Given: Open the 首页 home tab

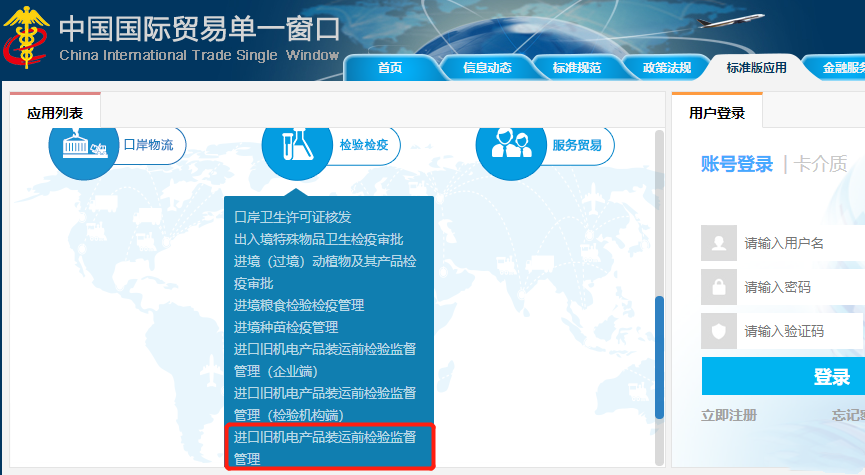Looking at the screenshot, I should (390, 68).
